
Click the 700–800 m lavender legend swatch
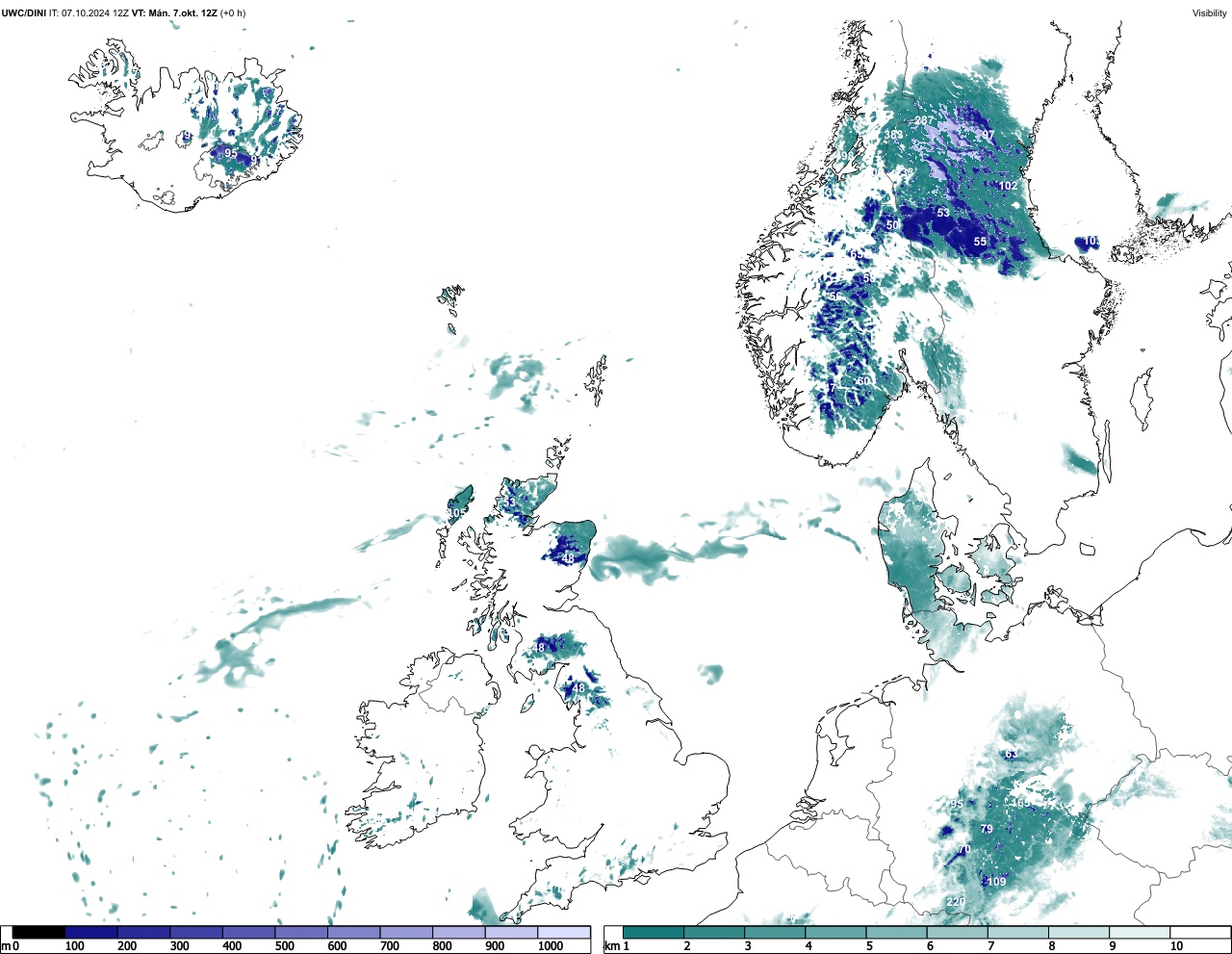(406, 932)
